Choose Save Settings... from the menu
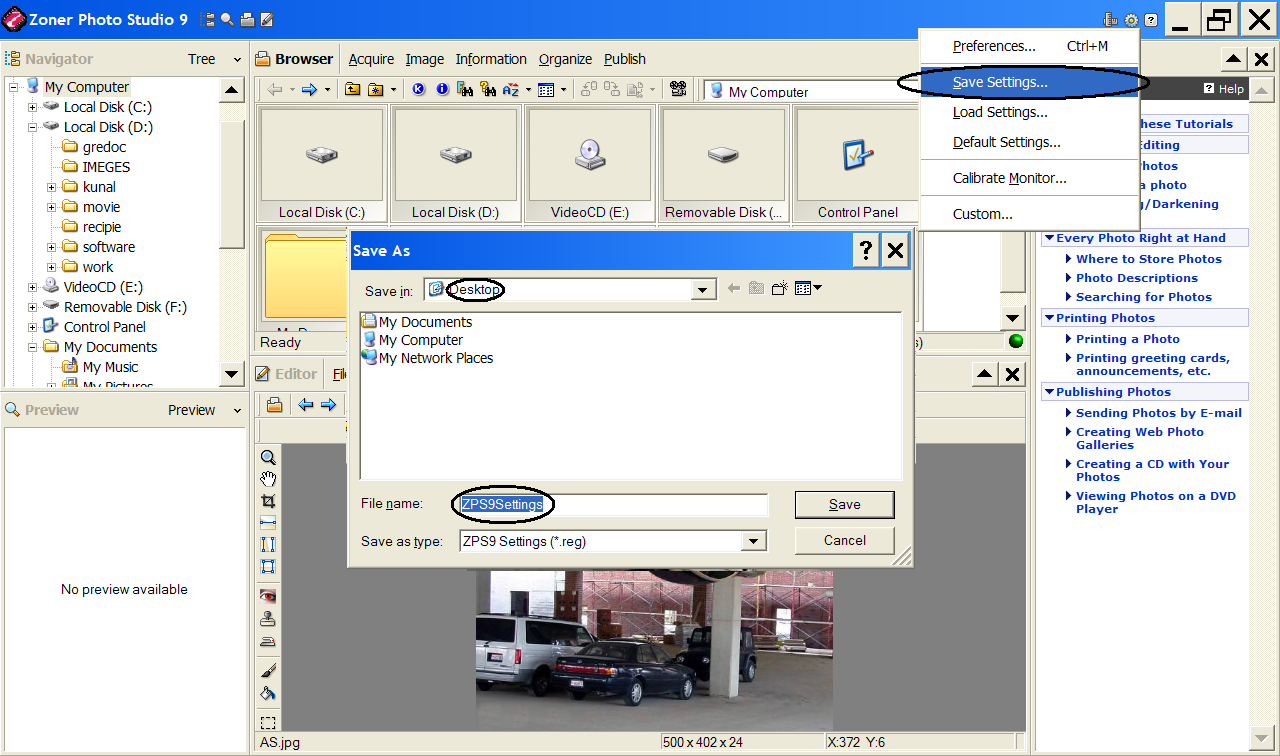Viewport: 1280px width, 756px height. click(x=1029, y=82)
